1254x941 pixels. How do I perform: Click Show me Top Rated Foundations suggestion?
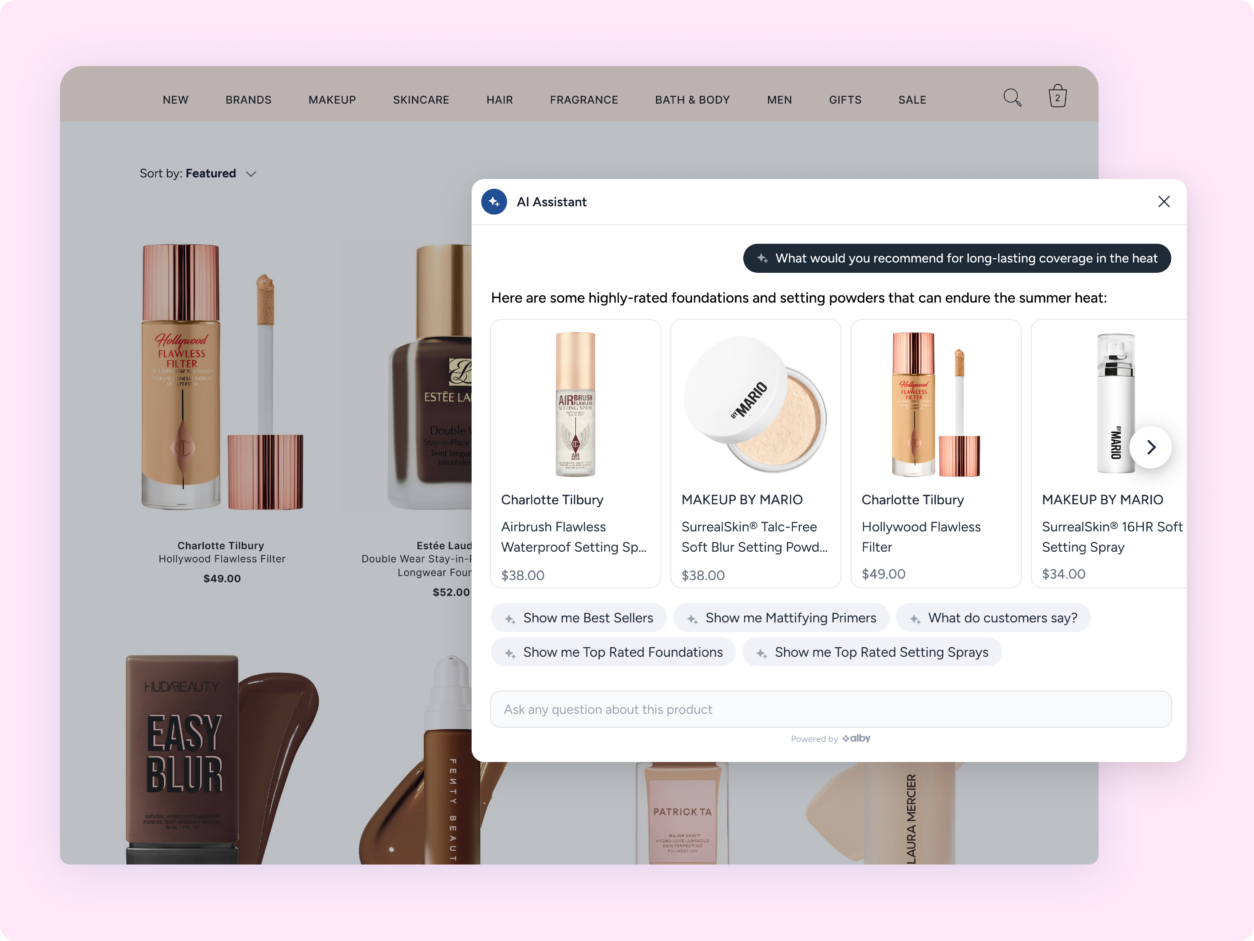tap(613, 652)
